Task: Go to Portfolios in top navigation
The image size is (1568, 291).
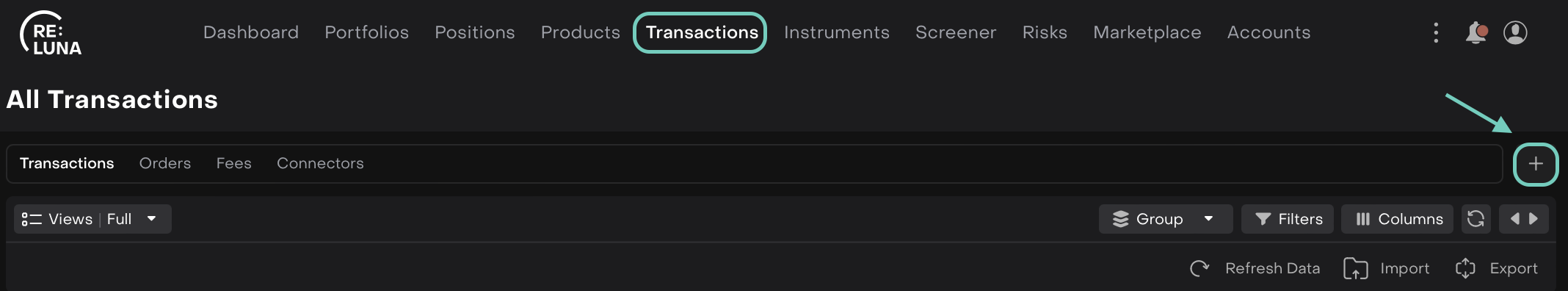Action: click(367, 32)
